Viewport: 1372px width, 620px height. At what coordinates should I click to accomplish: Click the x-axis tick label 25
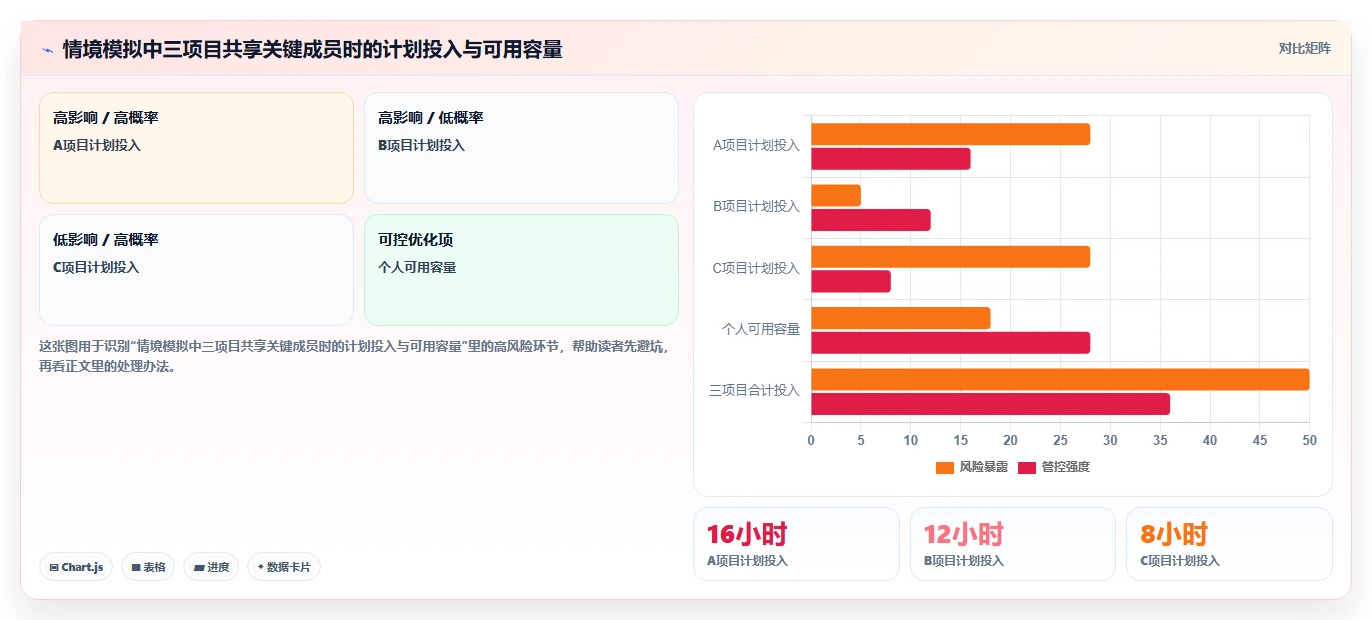(1060, 440)
